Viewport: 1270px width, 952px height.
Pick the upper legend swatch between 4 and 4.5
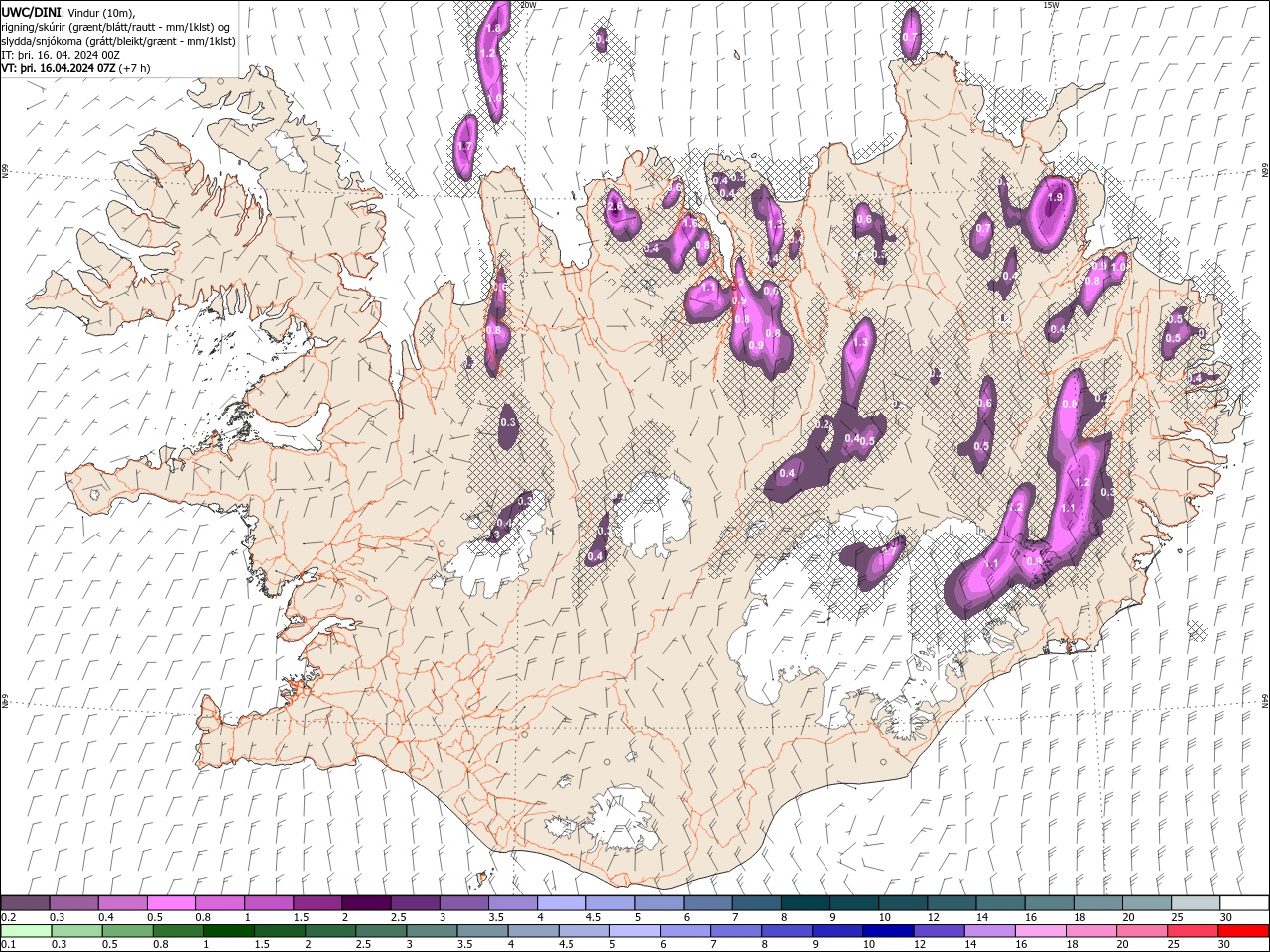[562, 903]
